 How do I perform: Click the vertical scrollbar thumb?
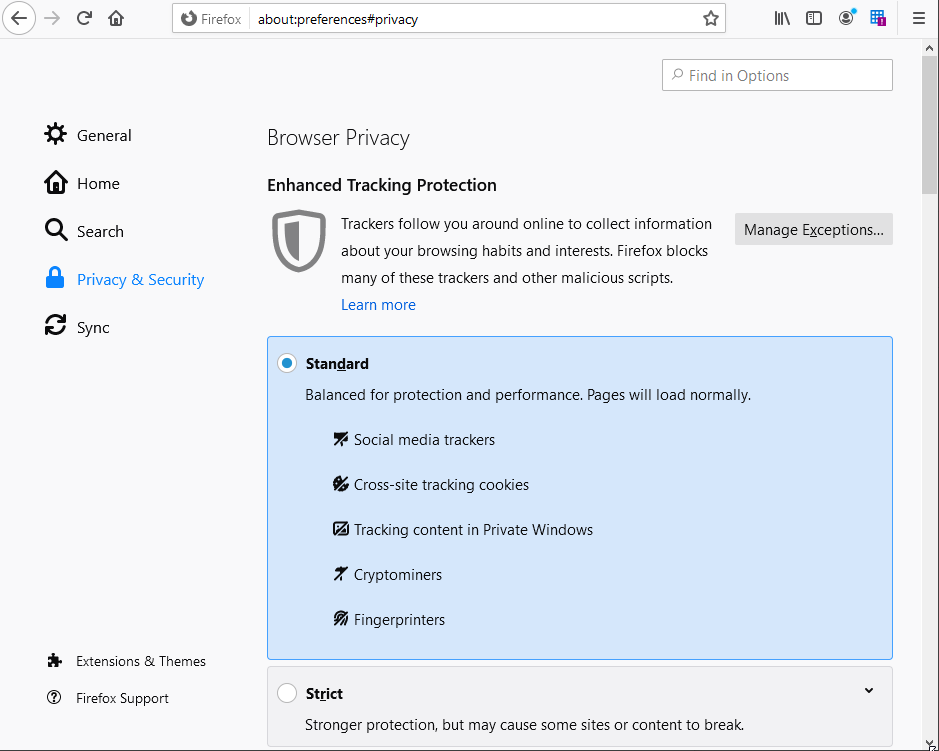[x=930, y=120]
